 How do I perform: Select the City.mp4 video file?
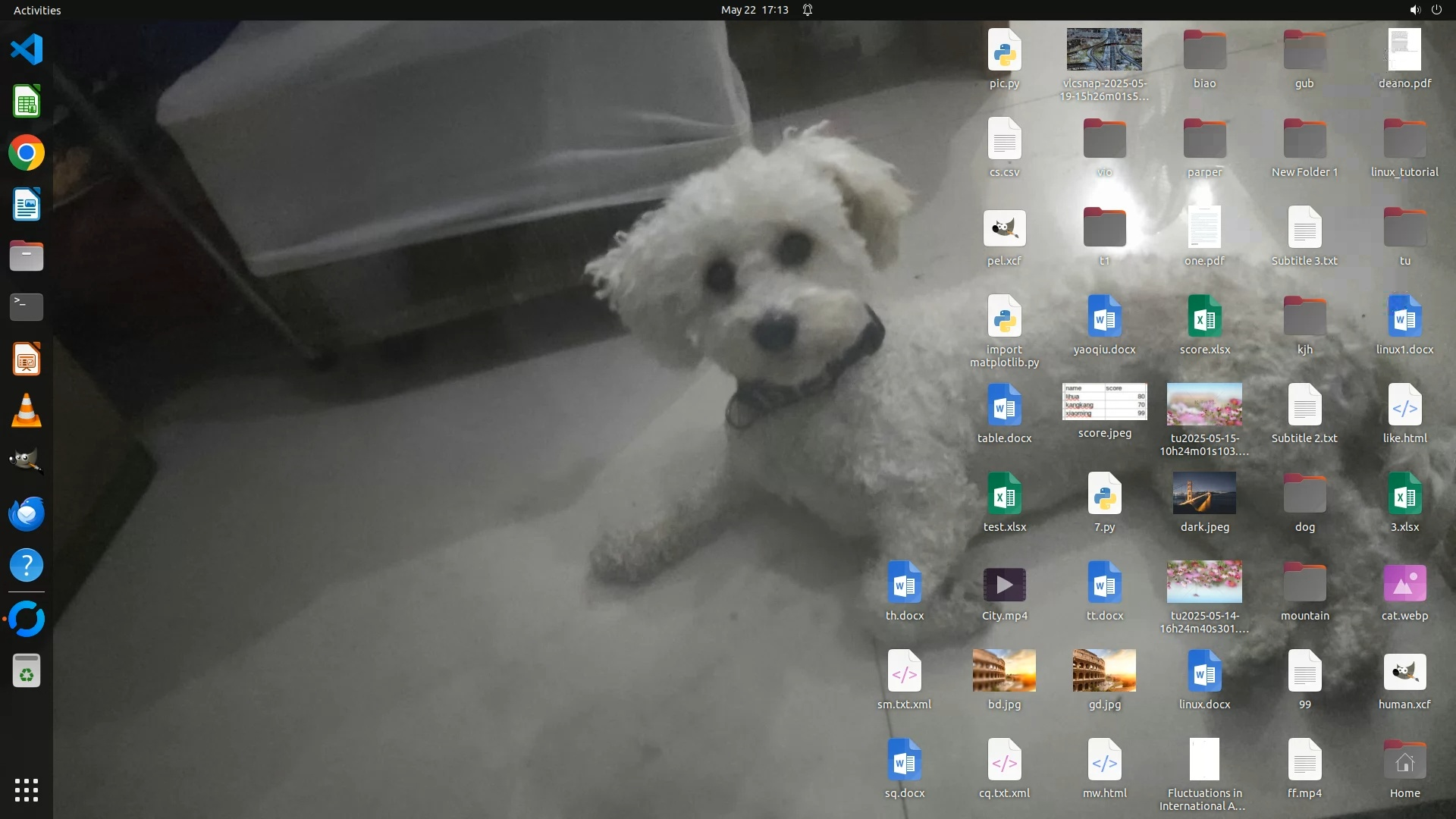point(1004,585)
